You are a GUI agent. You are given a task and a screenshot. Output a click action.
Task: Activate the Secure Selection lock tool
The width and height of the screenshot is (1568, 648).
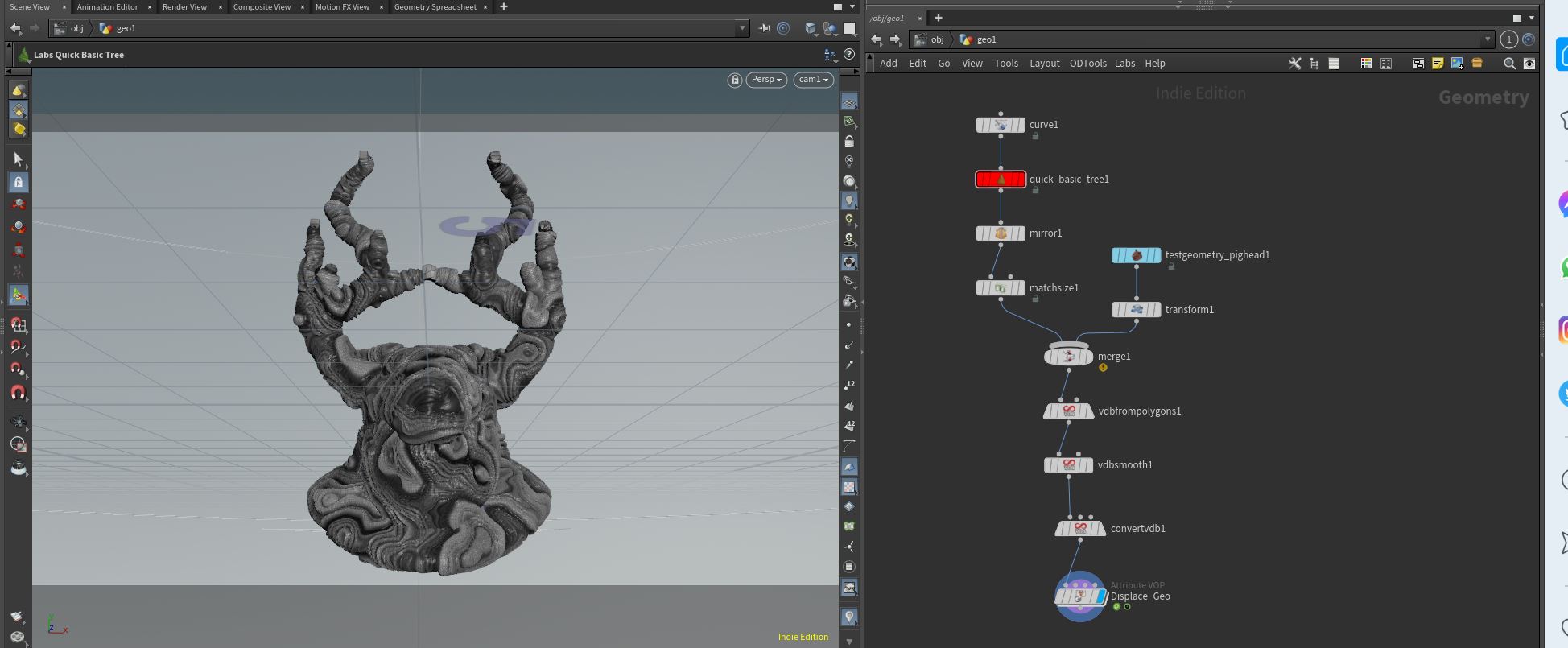pyautogui.click(x=18, y=182)
